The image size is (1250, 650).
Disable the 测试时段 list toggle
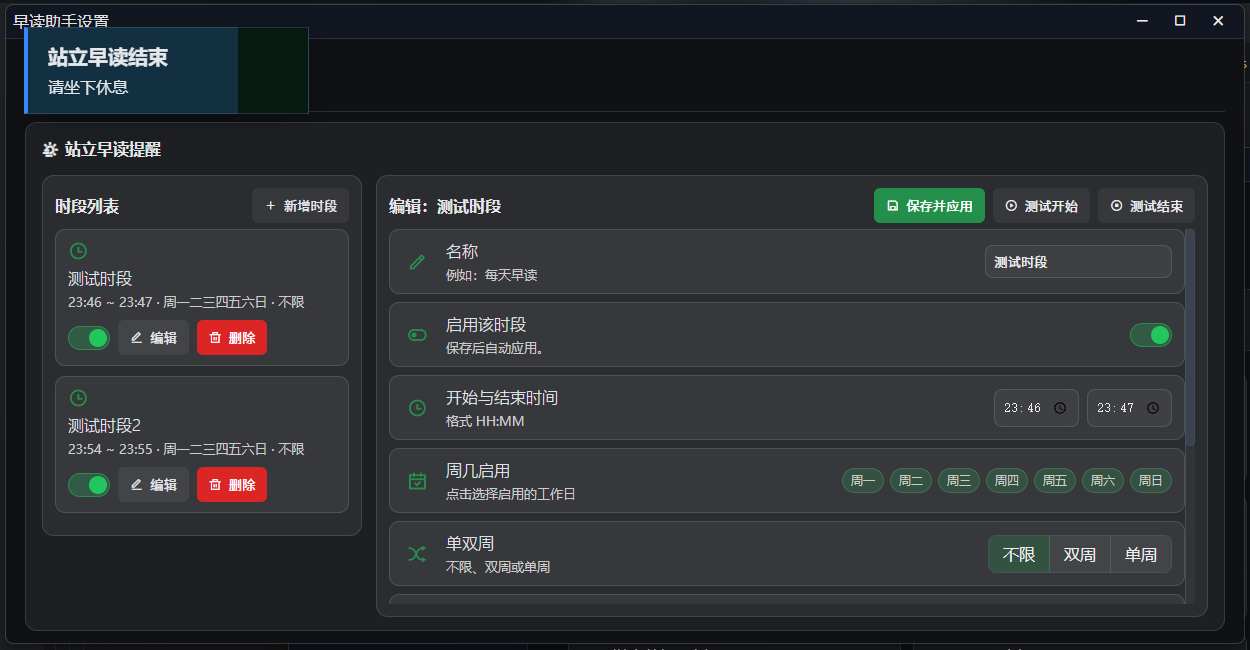[89, 338]
